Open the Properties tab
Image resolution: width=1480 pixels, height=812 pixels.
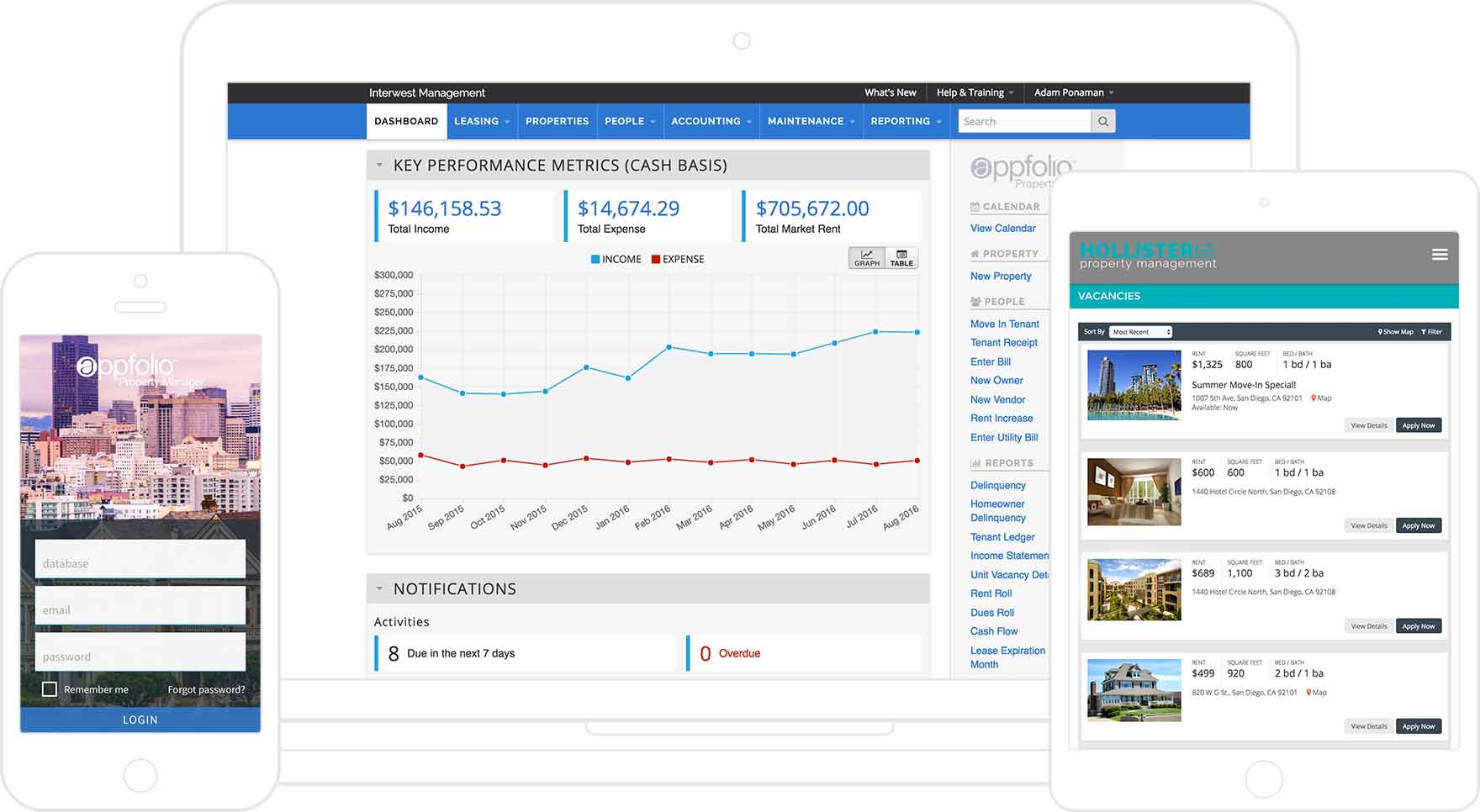[557, 121]
